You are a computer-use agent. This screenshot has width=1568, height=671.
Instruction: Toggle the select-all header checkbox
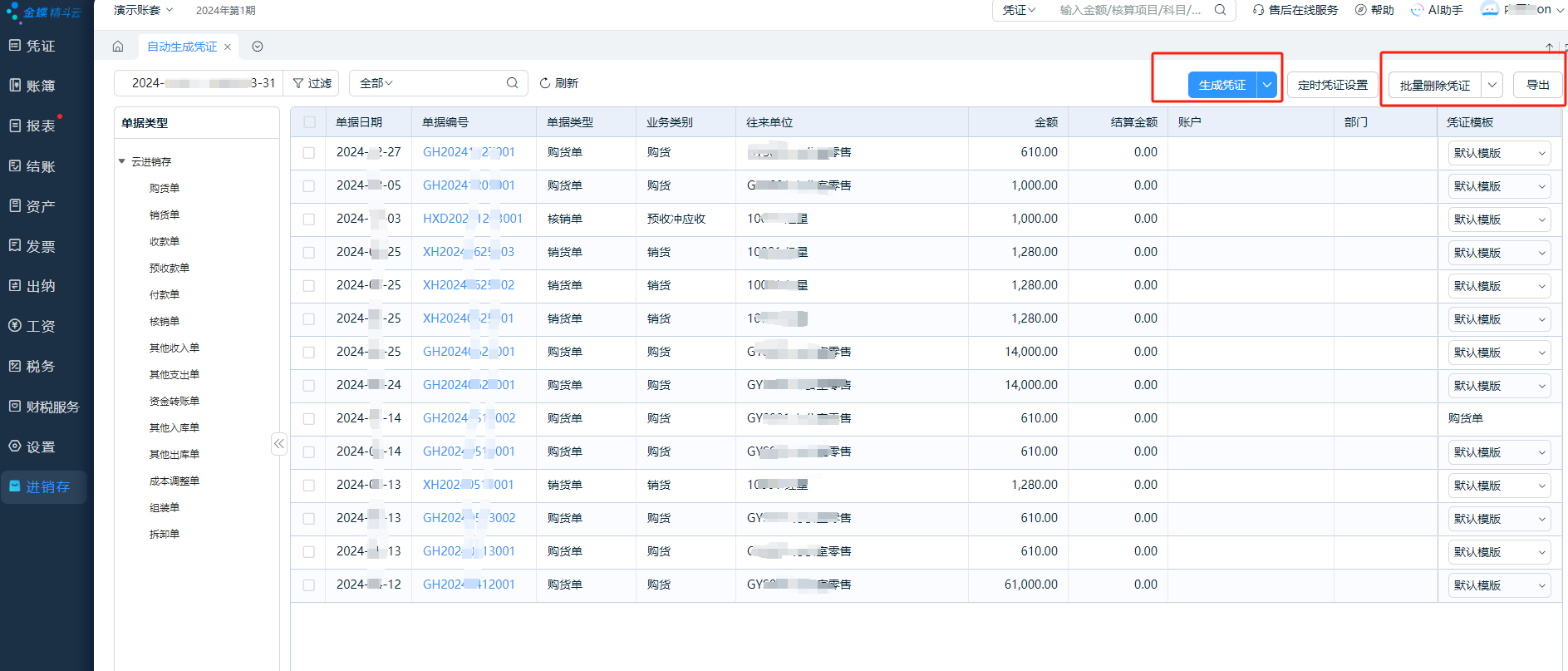[309, 122]
